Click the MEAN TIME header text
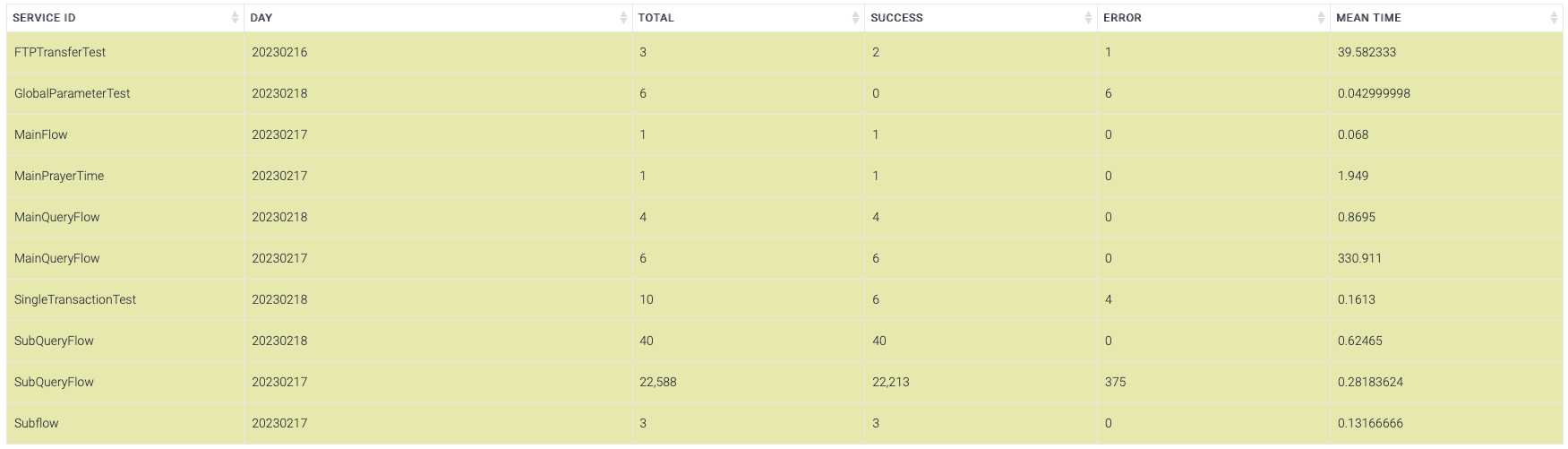This screenshot has width=1568, height=449. pyautogui.click(x=1368, y=18)
